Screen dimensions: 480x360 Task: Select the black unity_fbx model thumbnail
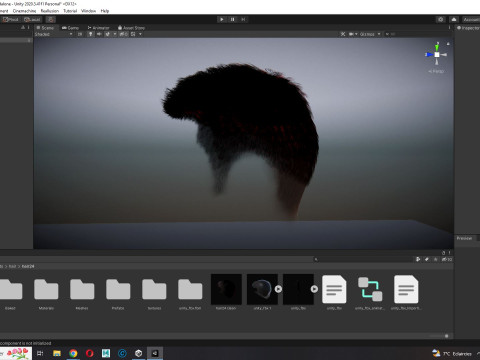coord(298,289)
